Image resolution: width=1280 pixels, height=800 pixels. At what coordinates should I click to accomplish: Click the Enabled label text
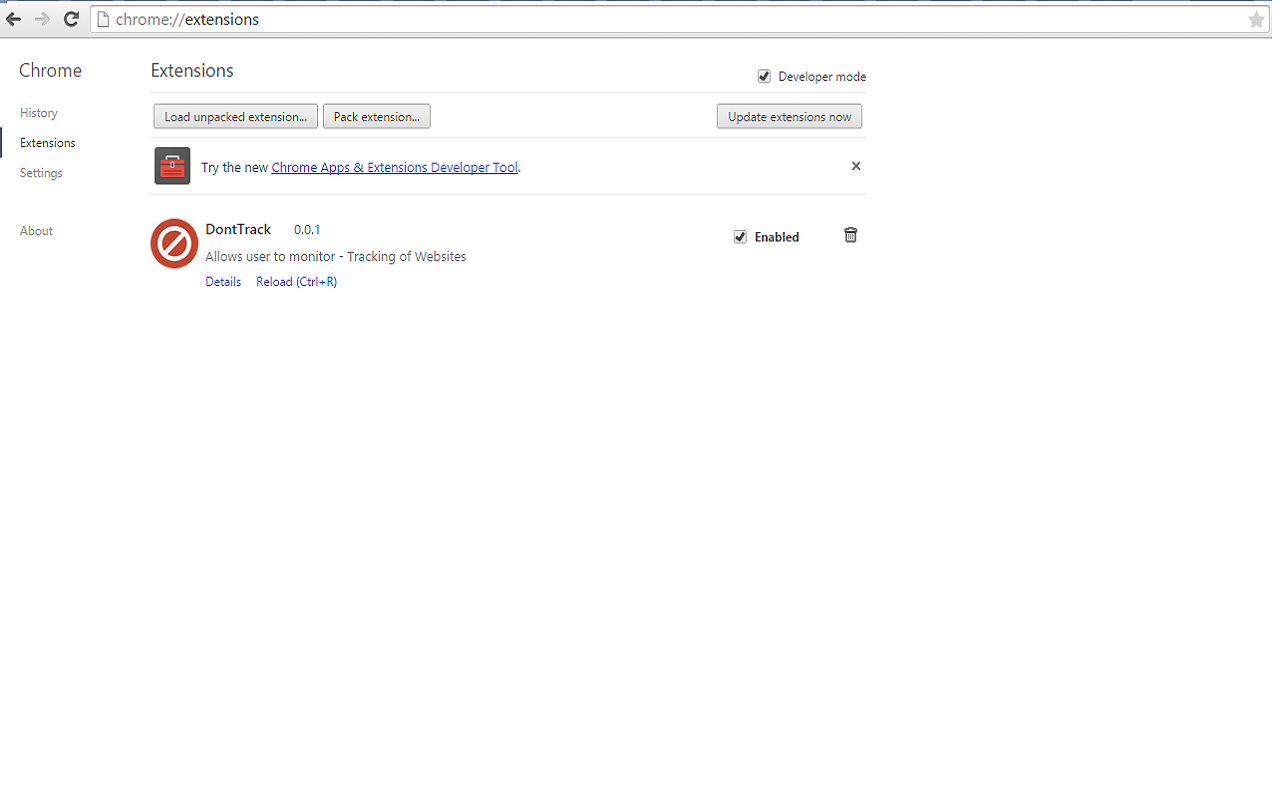[777, 237]
